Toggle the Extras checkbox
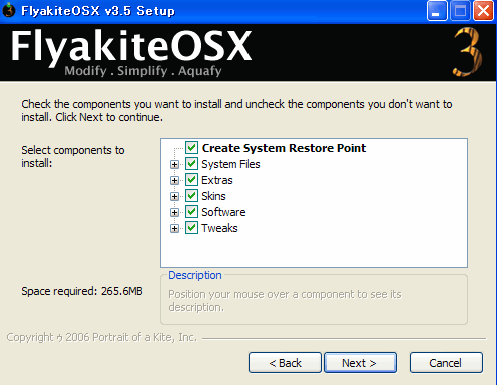 click(x=191, y=180)
